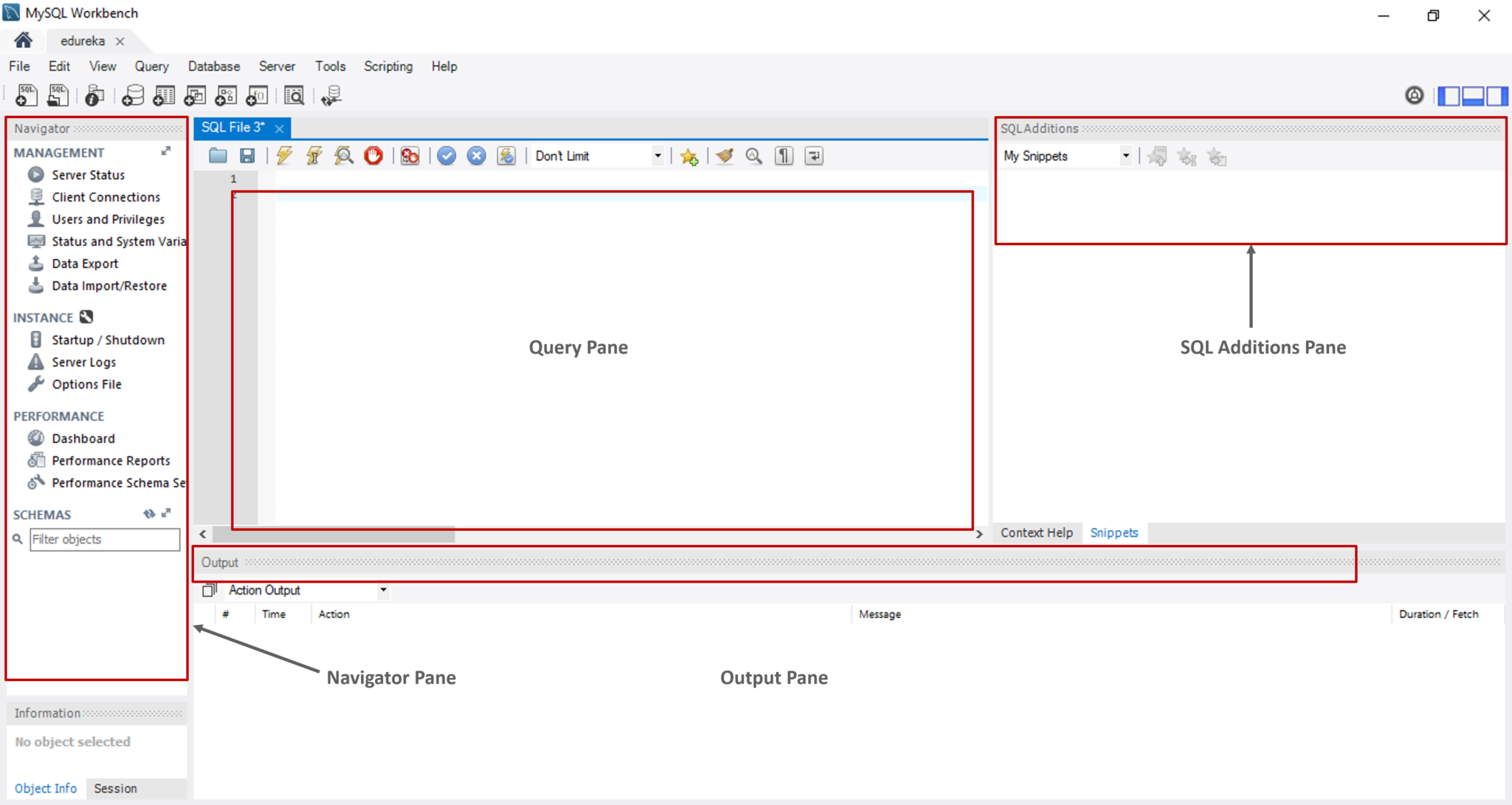Click the Context Help tab button

[x=1036, y=532]
